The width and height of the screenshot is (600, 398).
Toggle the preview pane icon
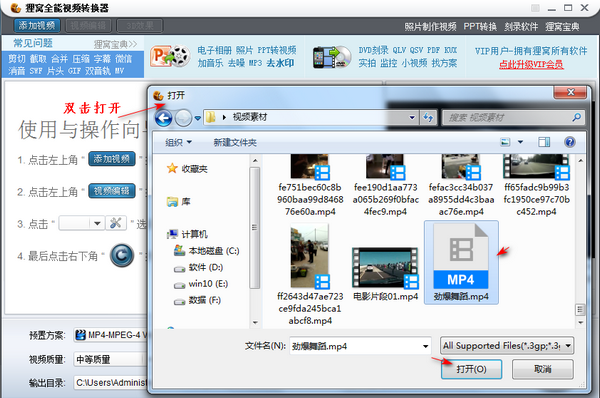(x=544, y=142)
